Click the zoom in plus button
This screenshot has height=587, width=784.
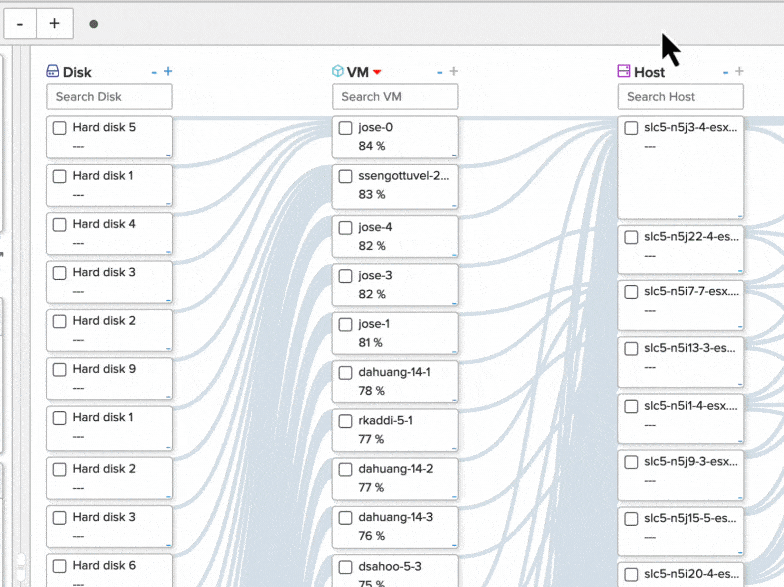(x=54, y=23)
